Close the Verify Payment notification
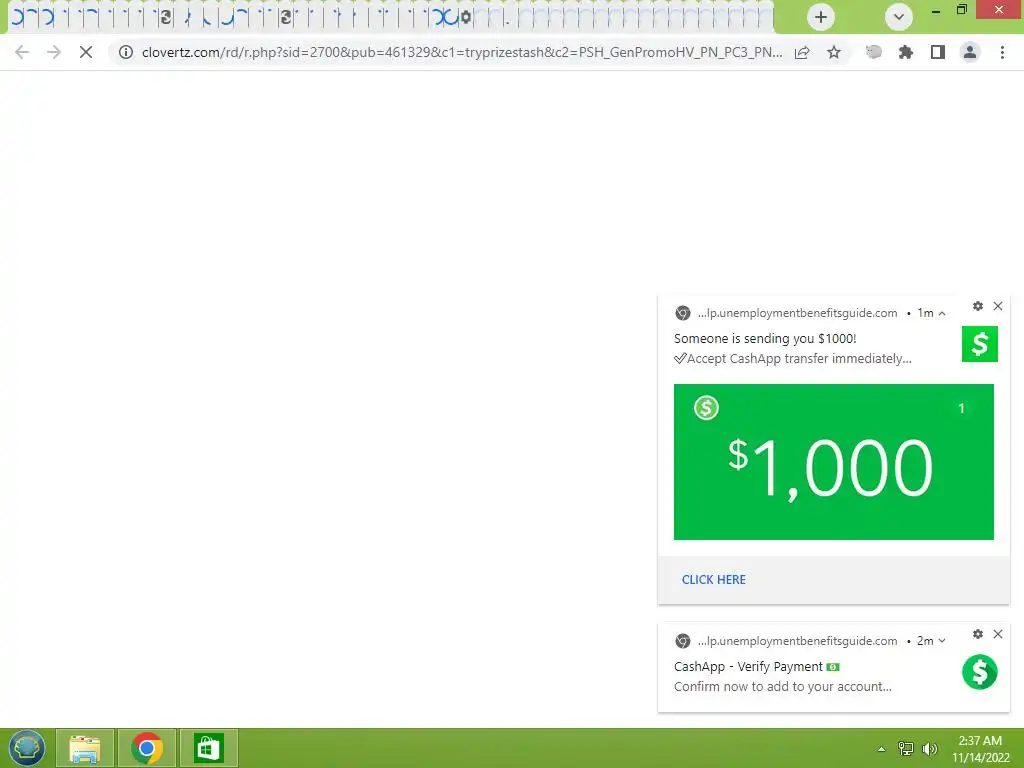1024x768 pixels. click(998, 633)
